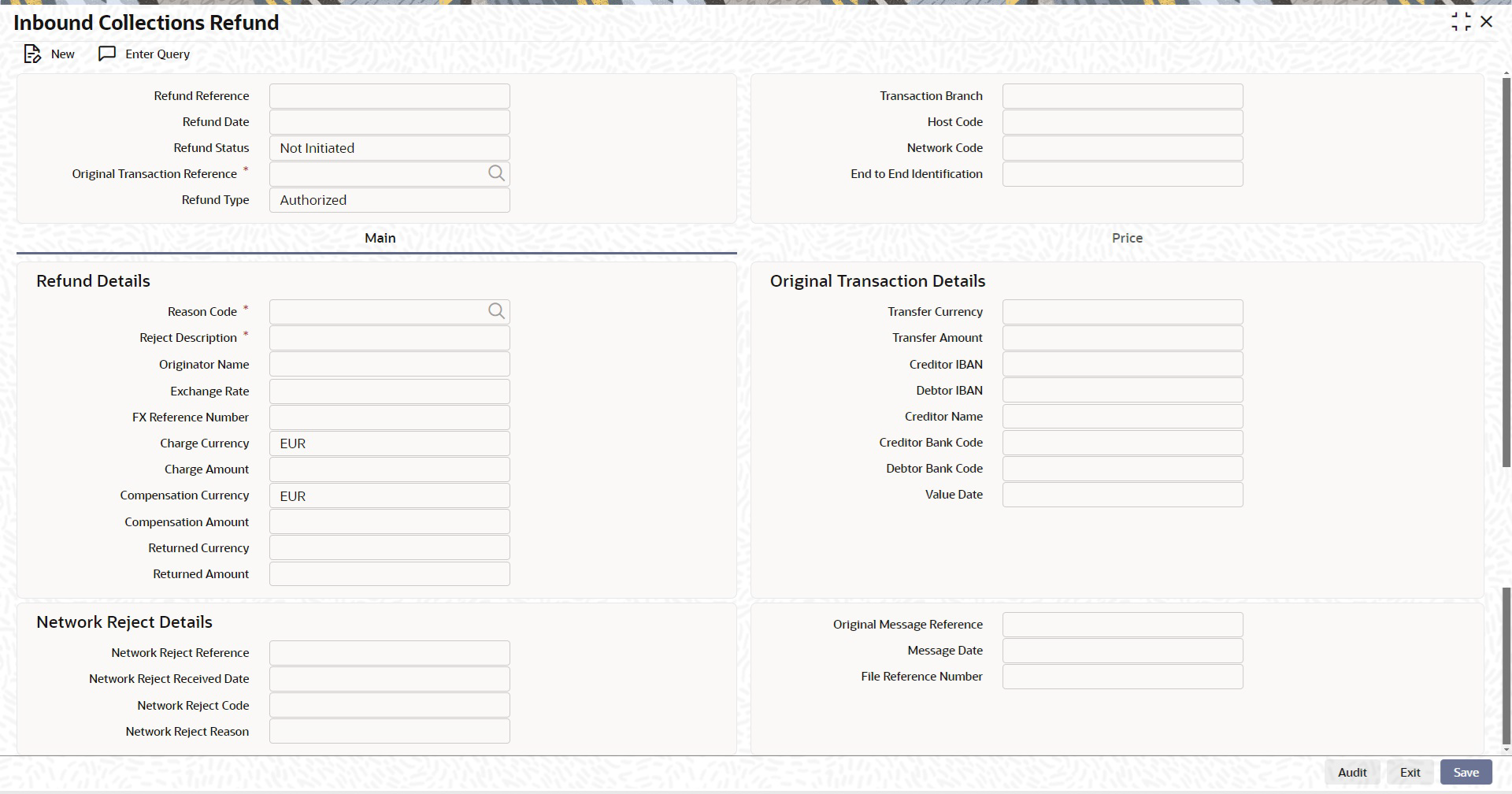Click the New document icon
This screenshot has width=1512, height=794.
pos(32,54)
